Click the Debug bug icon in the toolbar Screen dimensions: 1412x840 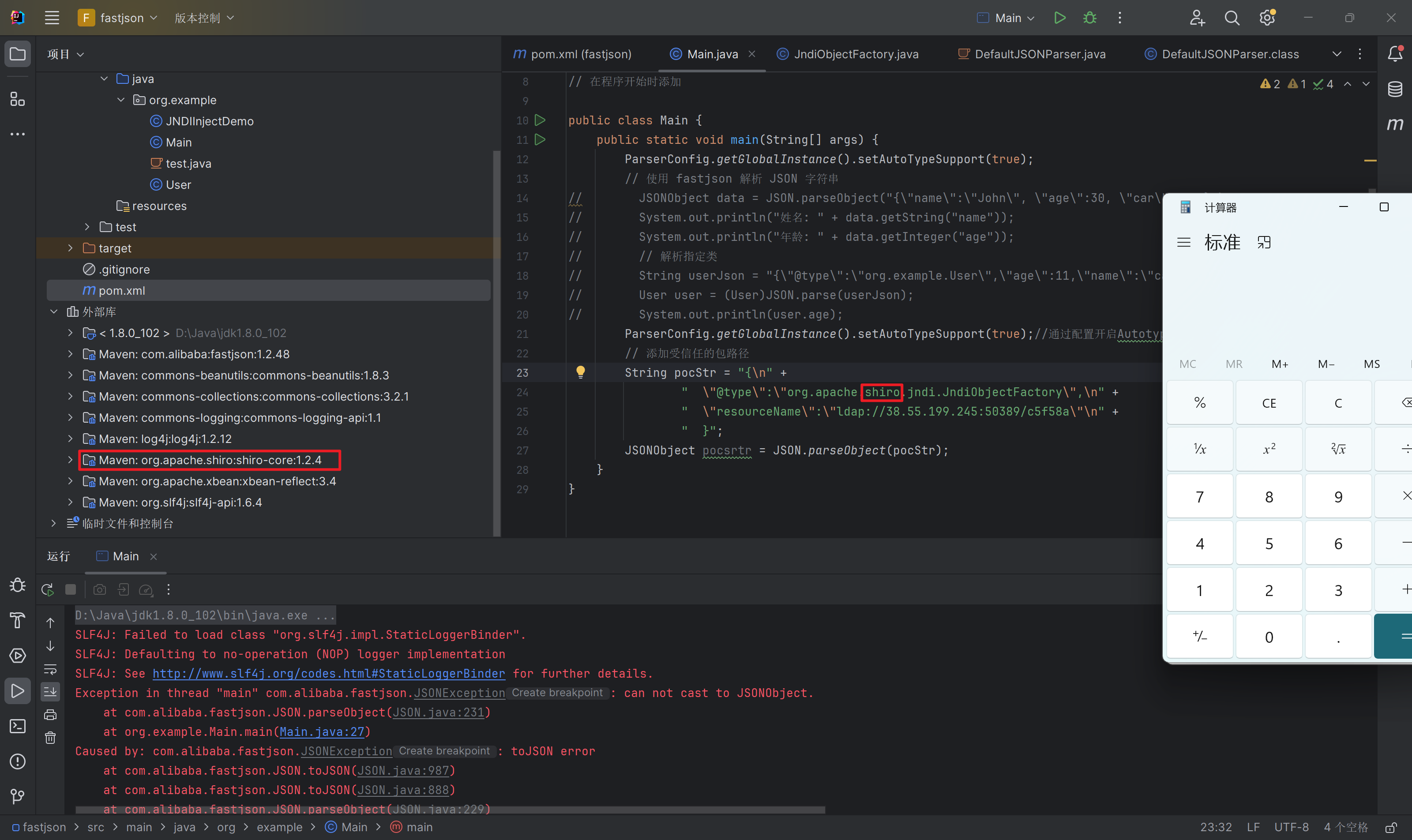1090,18
